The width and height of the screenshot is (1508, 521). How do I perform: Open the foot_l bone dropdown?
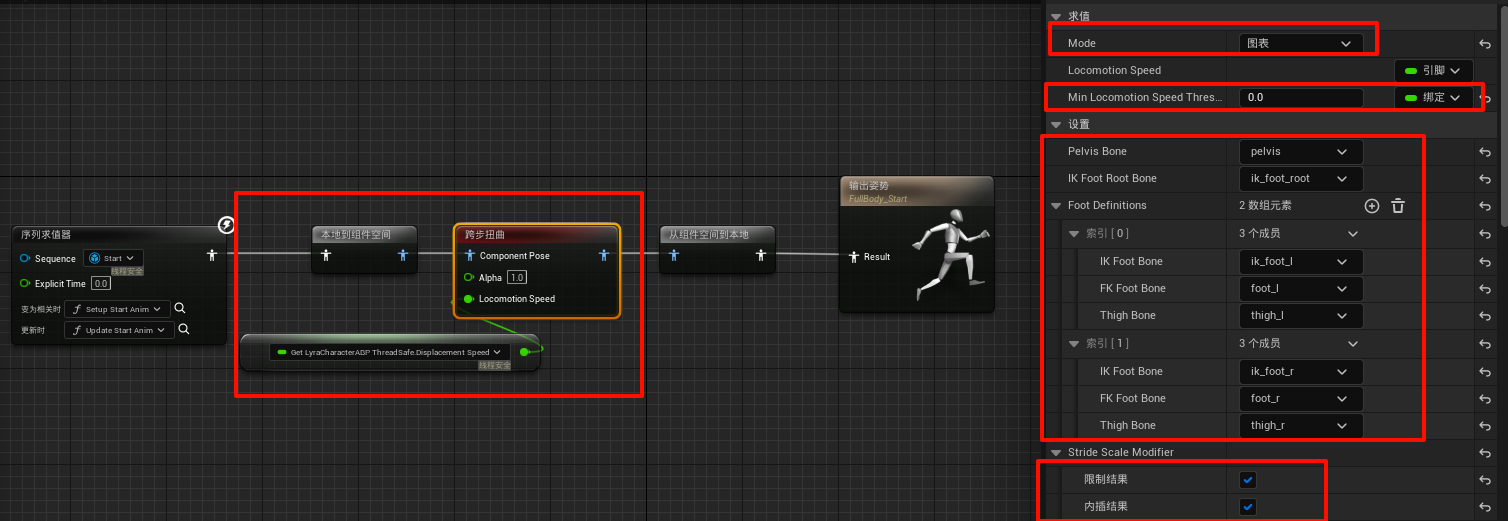[x=1301, y=288]
